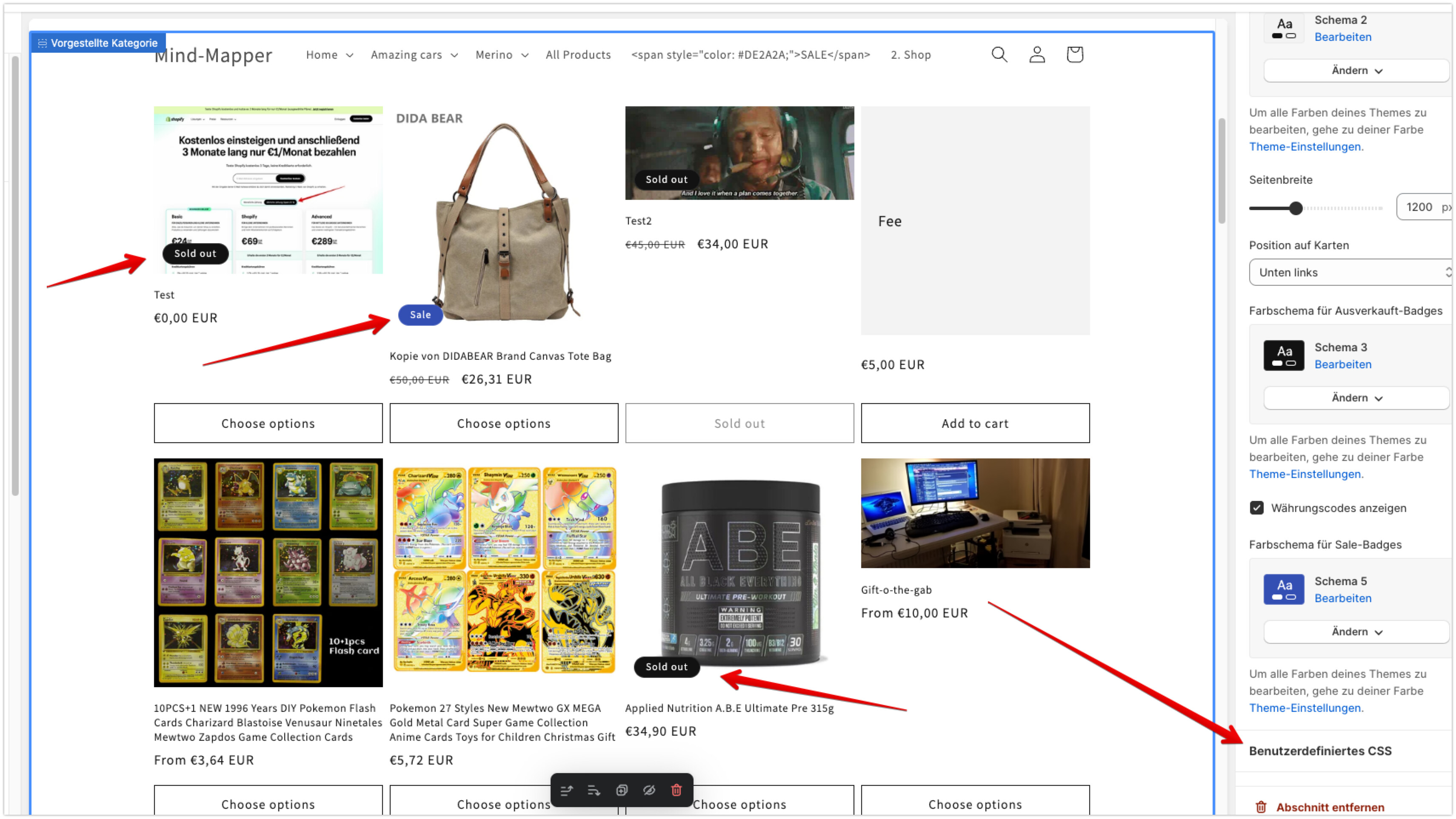Image resolution: width=1456 pixels, height=819 pixels.
Task: Open the Amazing cars menu
Action: coord(414,55)
